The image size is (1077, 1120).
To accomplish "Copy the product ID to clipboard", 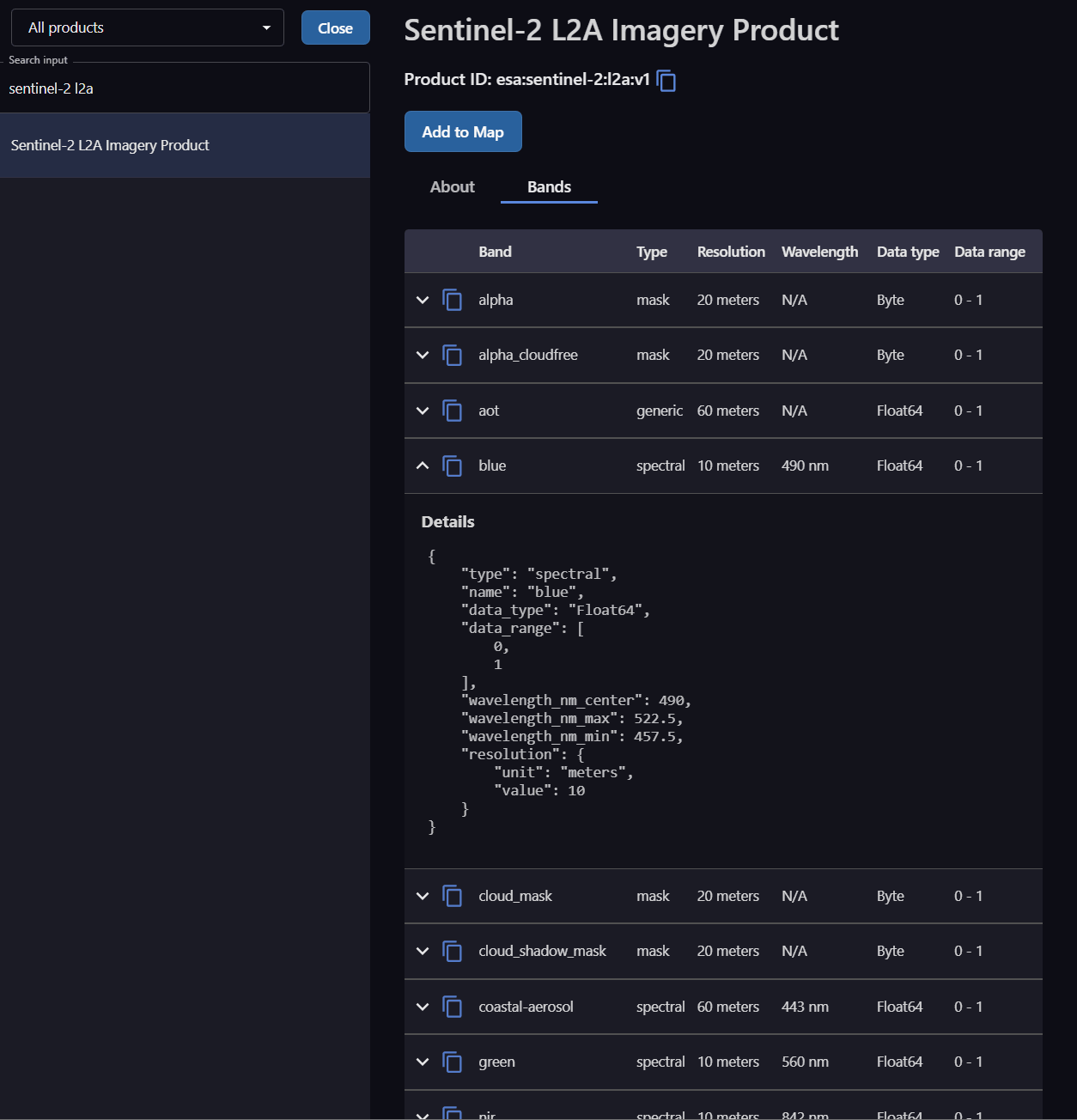I will click(x=666, y=81).
